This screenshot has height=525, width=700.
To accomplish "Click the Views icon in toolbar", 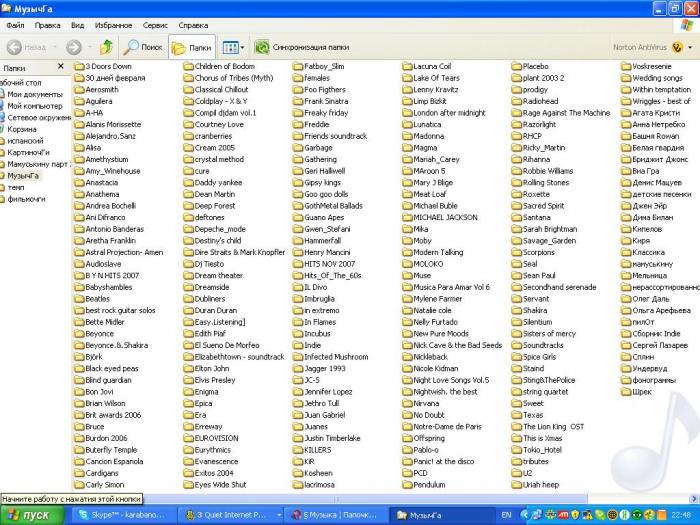I will click(230, 47).
